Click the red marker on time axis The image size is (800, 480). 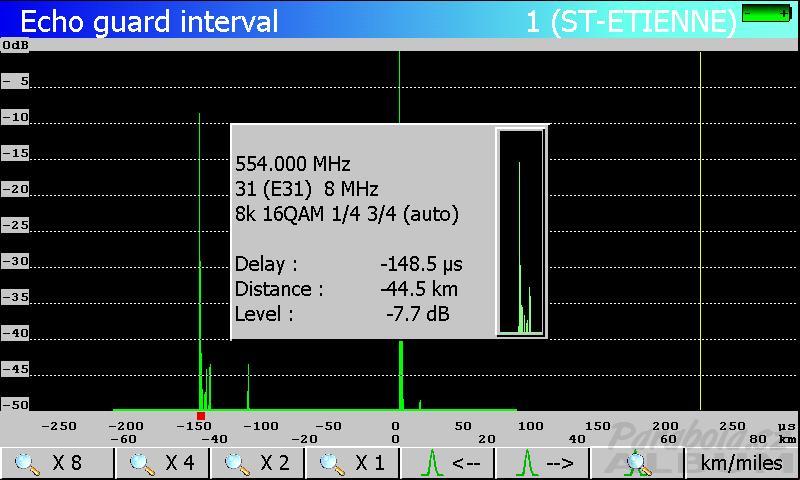click(x=201, y=416)
